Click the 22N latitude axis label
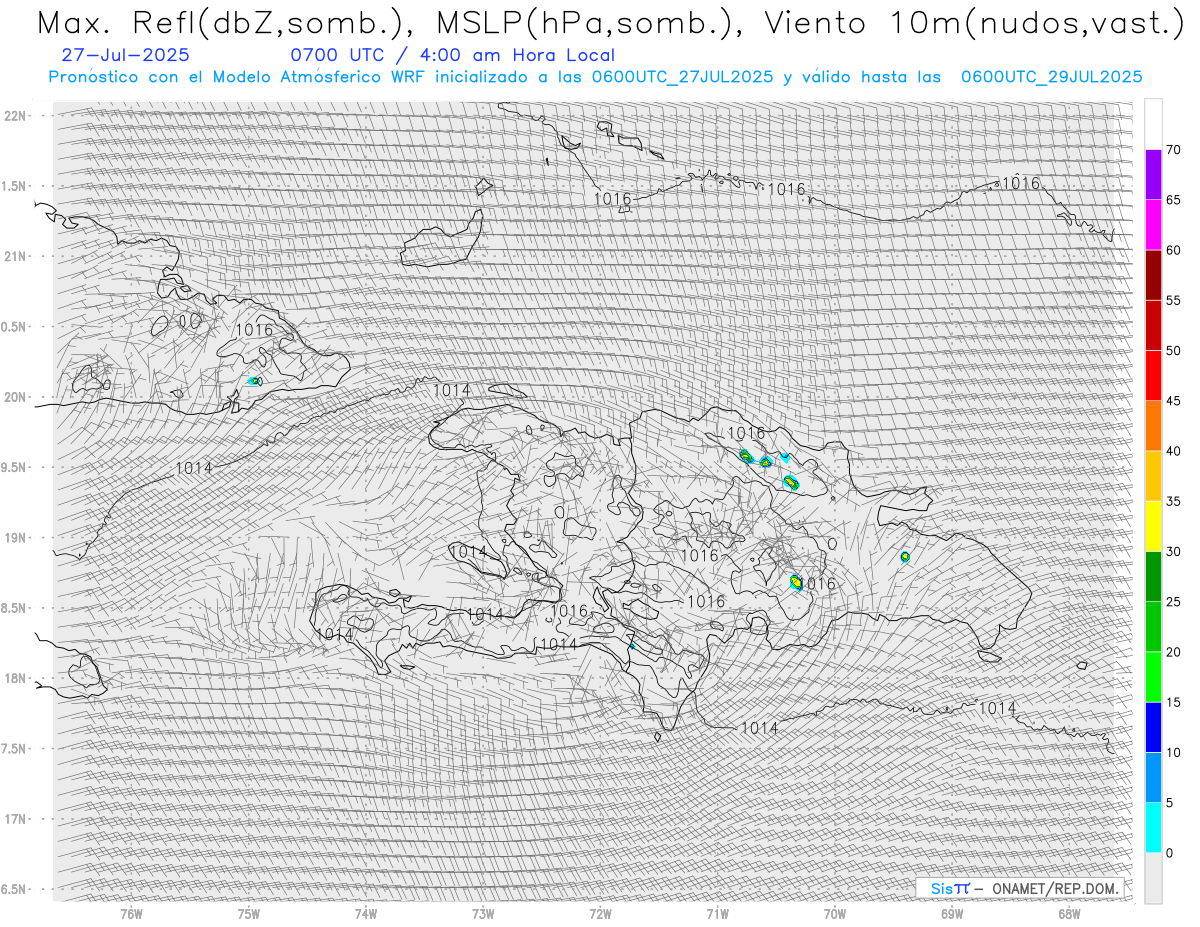 14,115
